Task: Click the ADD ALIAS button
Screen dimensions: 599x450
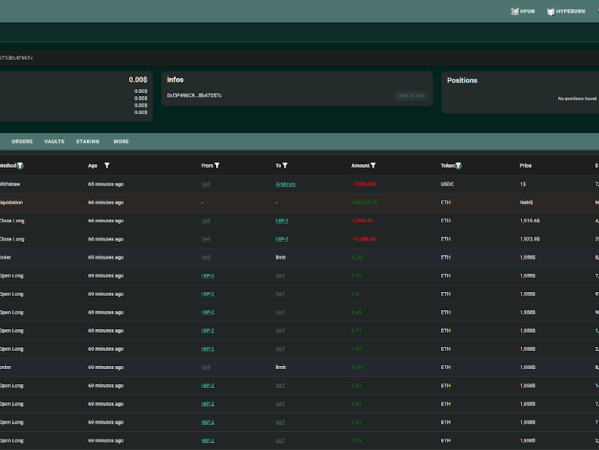Action: tap(411, 96)
